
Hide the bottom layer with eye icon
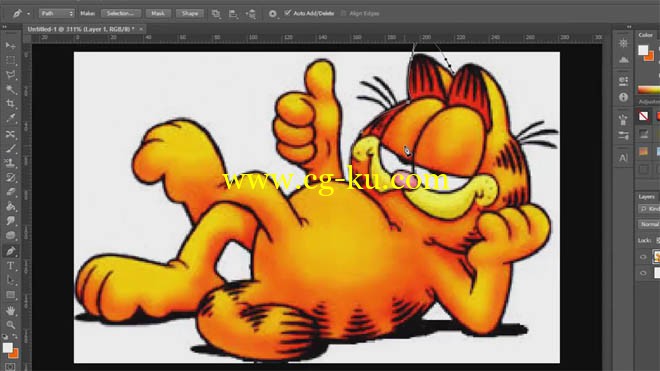tap(643, 273)
